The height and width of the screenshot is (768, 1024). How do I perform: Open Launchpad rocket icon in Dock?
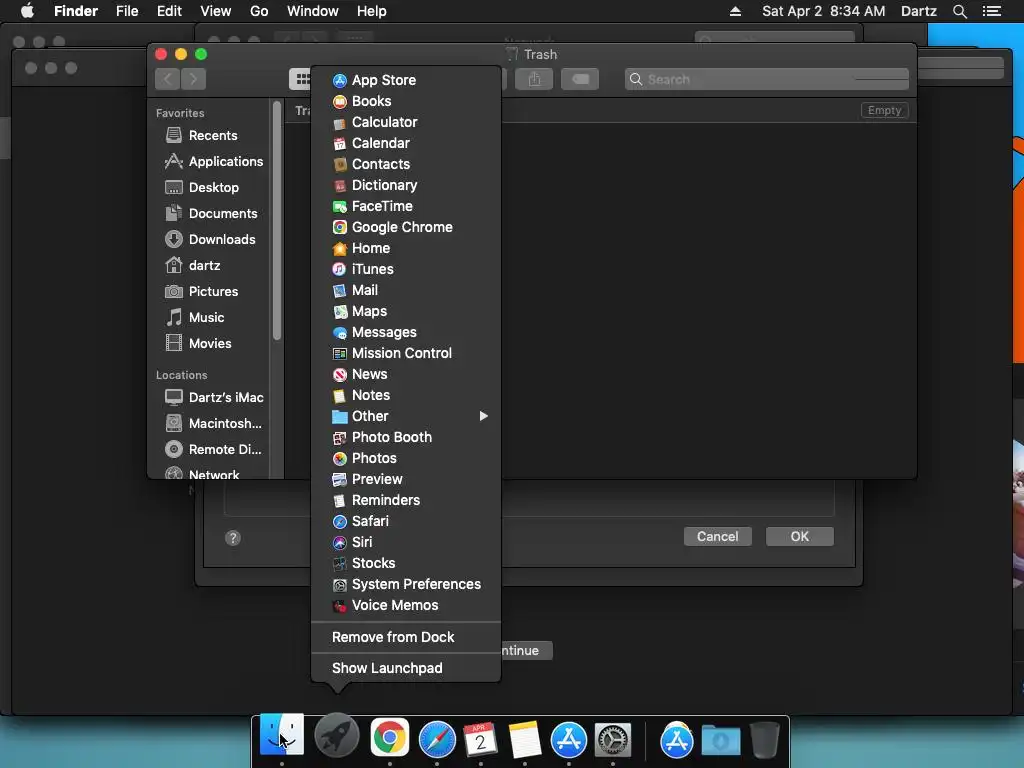(336, 737)
